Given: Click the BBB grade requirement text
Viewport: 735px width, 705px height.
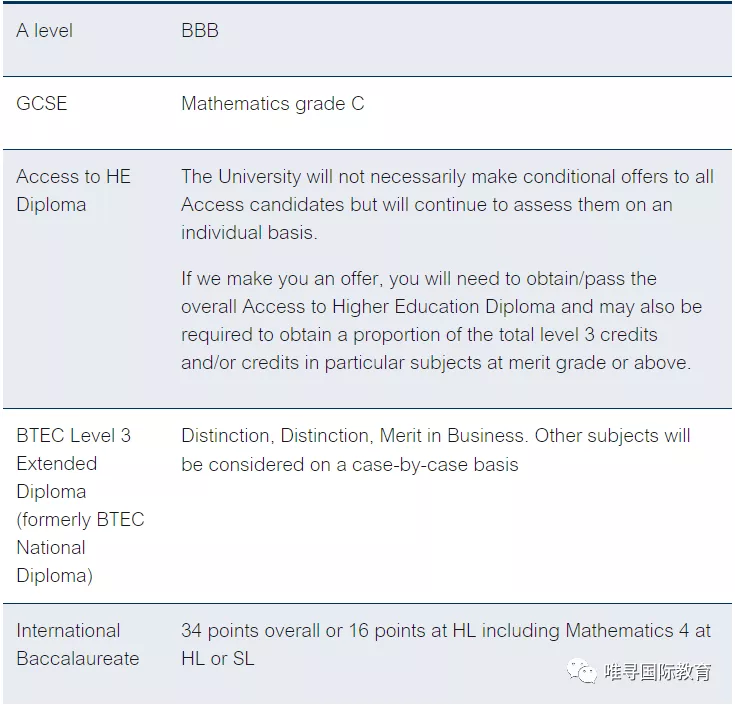Looking at the screenshot, I should pyautogui.click(x=200, y=31).
